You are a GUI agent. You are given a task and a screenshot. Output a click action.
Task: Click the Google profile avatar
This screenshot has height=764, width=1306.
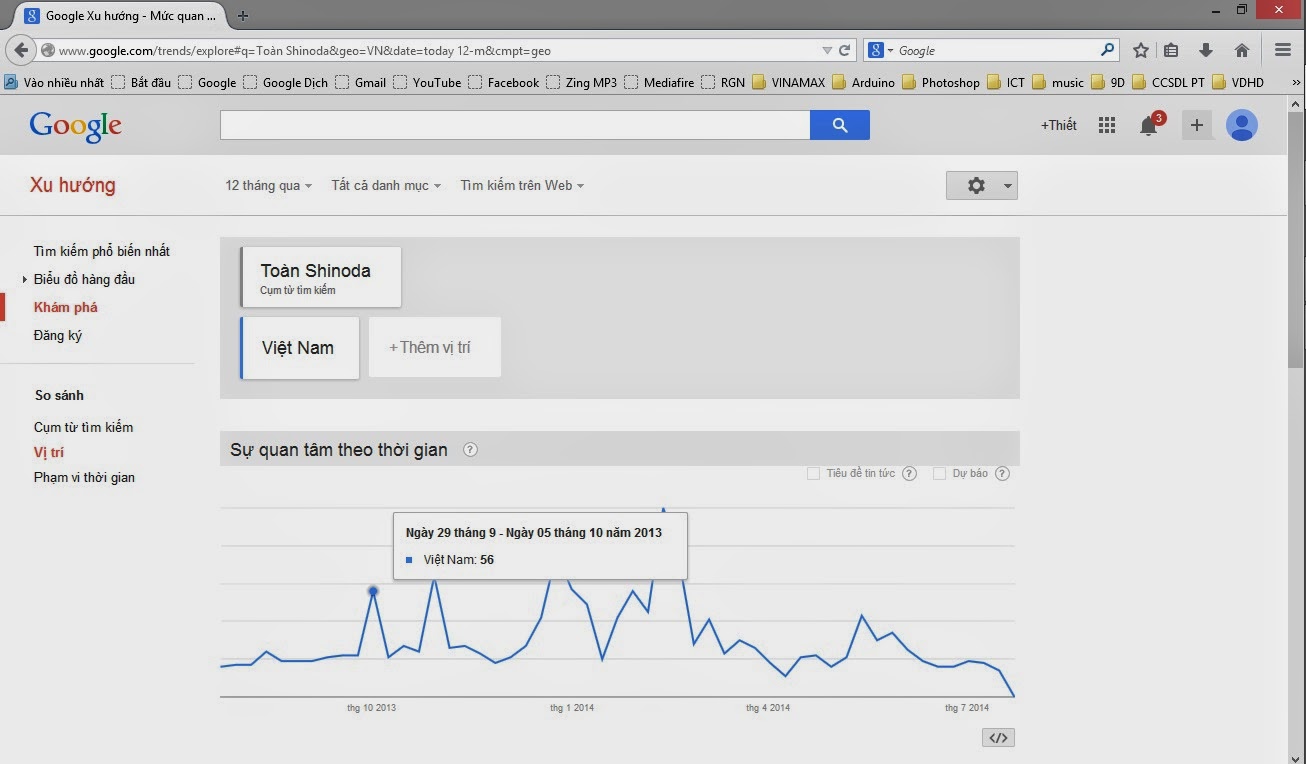coord(1241,124)
